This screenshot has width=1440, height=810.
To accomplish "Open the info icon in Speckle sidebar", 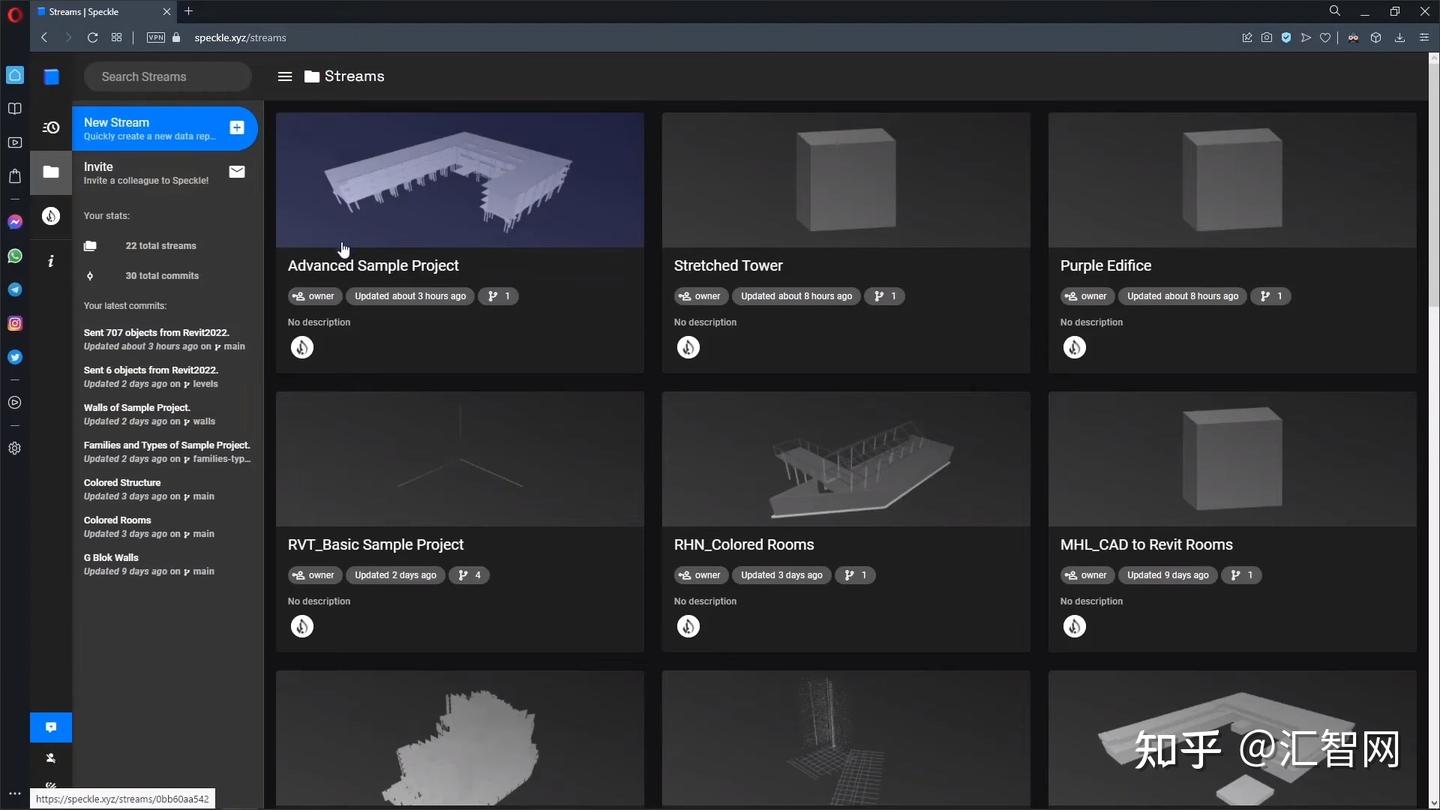I will click(51, 261).
